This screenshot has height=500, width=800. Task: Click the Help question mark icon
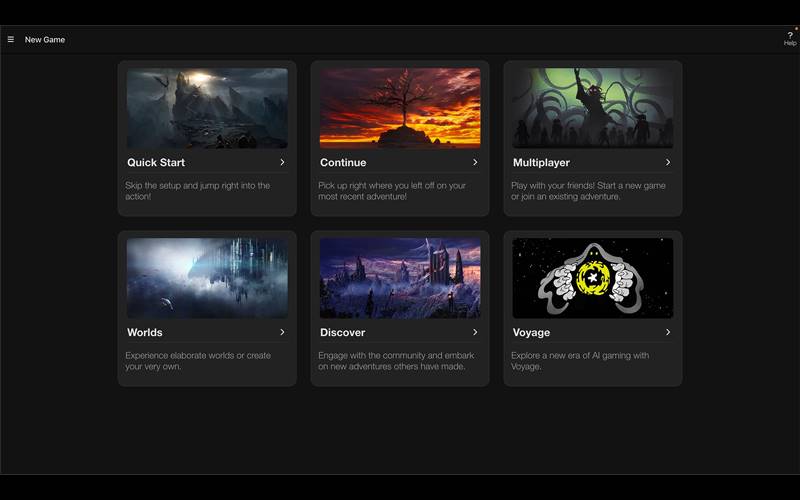point(790,36)
